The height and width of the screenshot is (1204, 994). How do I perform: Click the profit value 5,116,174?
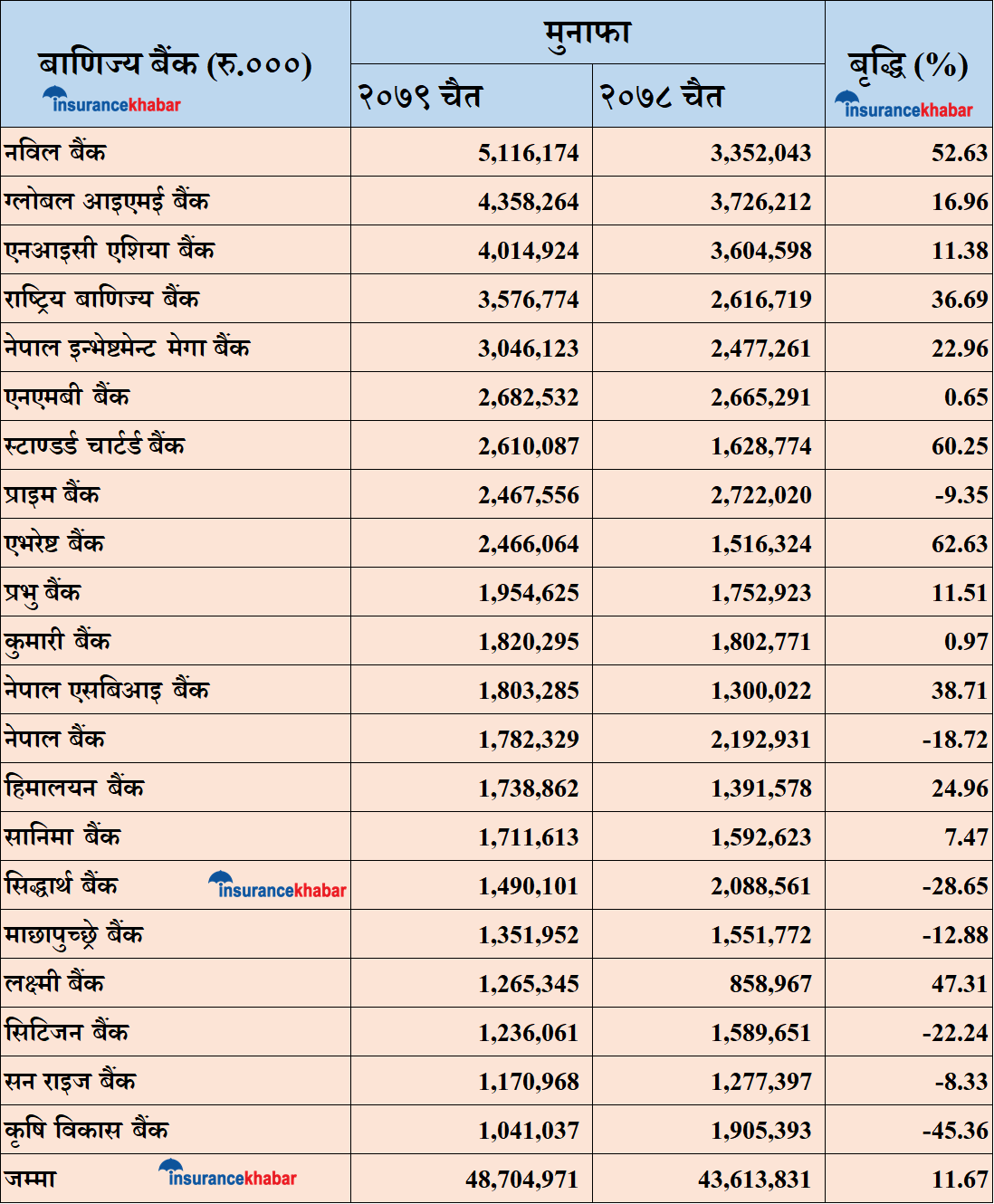pyautogui.click(x=529, y=153)
